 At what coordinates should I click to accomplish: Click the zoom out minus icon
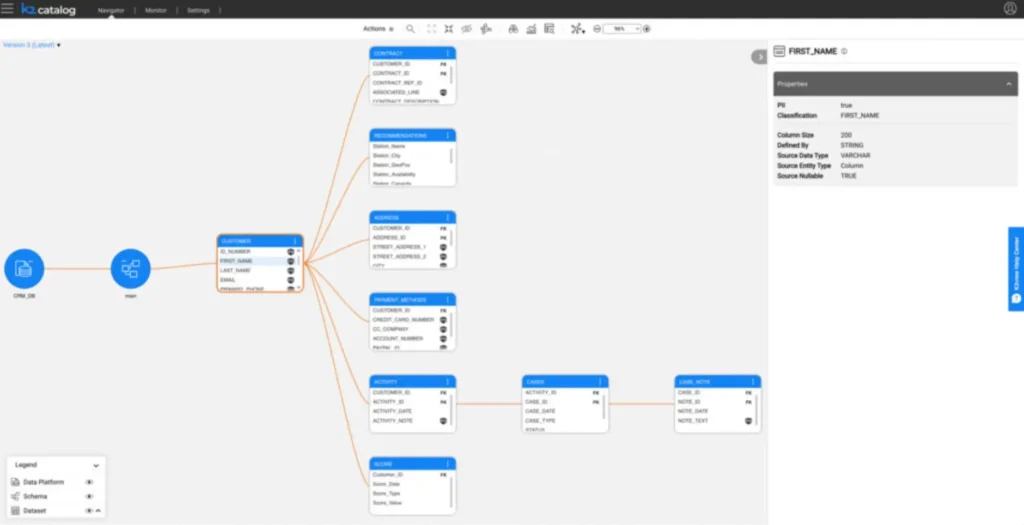597,29
